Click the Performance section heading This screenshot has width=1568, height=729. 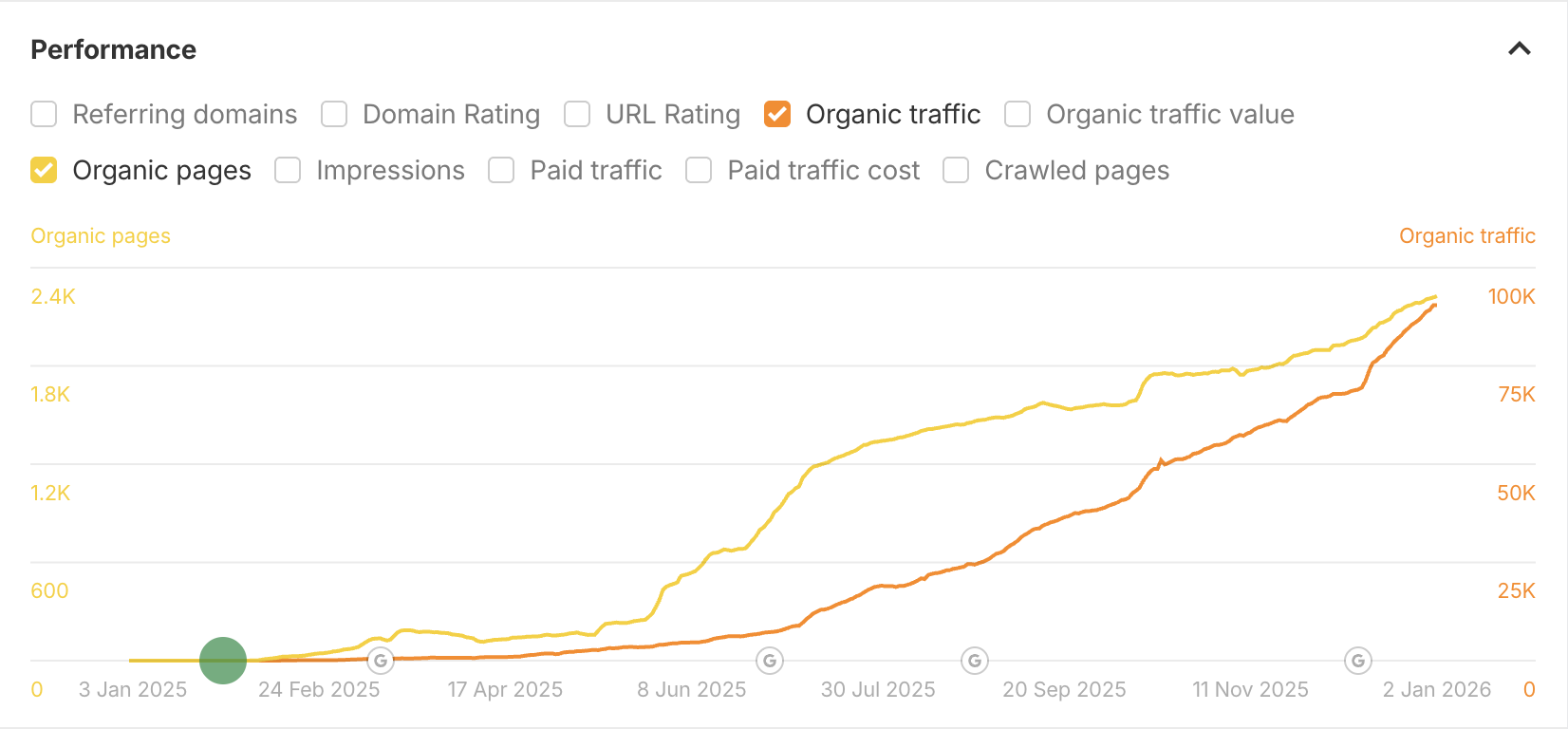[x=114, y=50]
